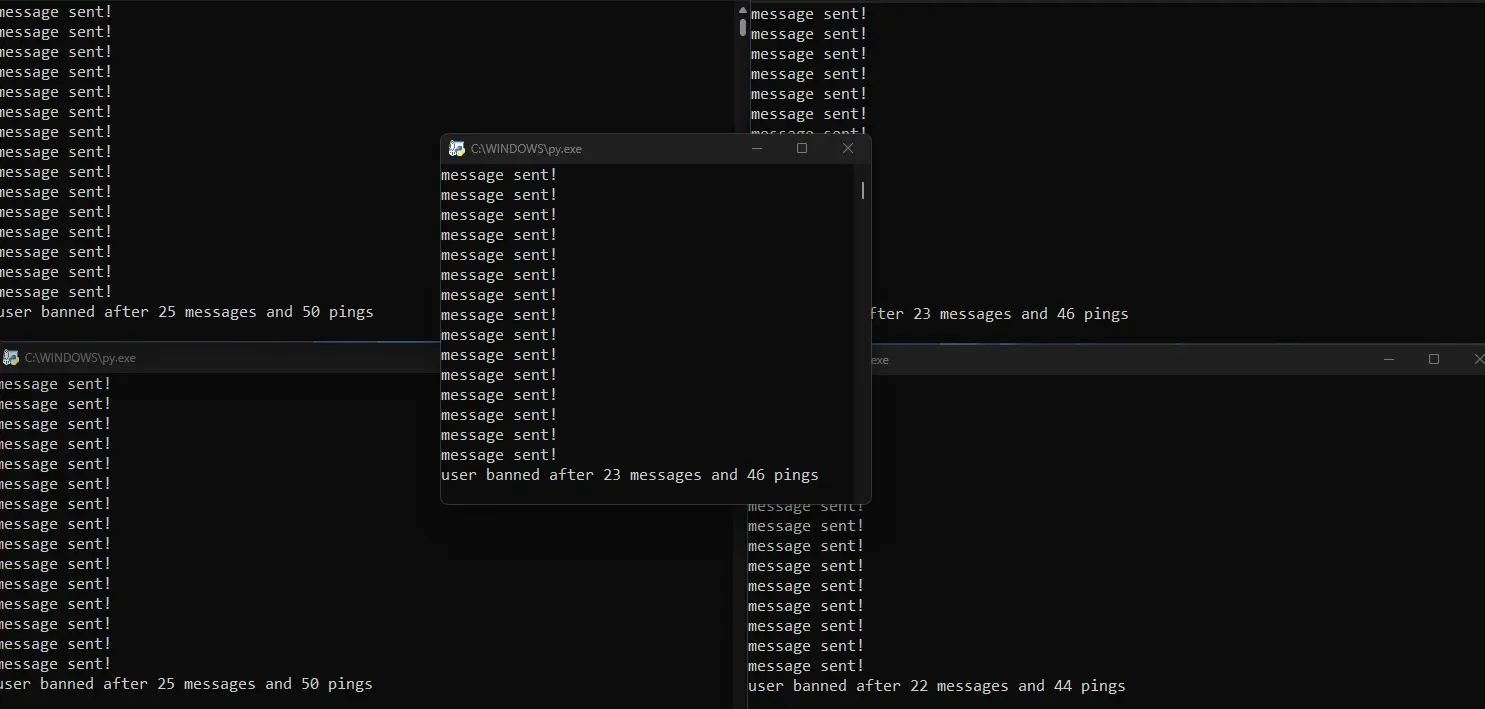Click the center window's C:\WINDOWS\py.exe title text
The image size is (1485, 709).
point(526,149)
